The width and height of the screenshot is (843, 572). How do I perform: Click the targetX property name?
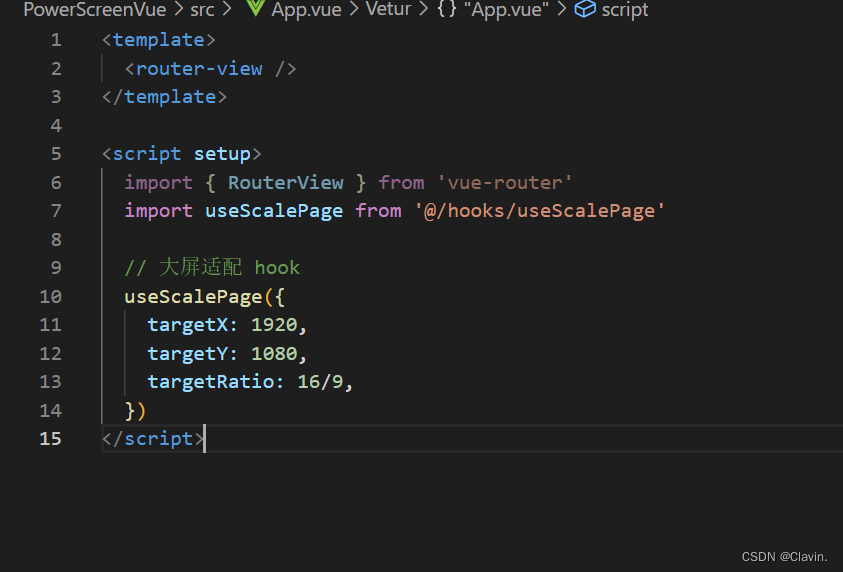click(x=188, y=325)
